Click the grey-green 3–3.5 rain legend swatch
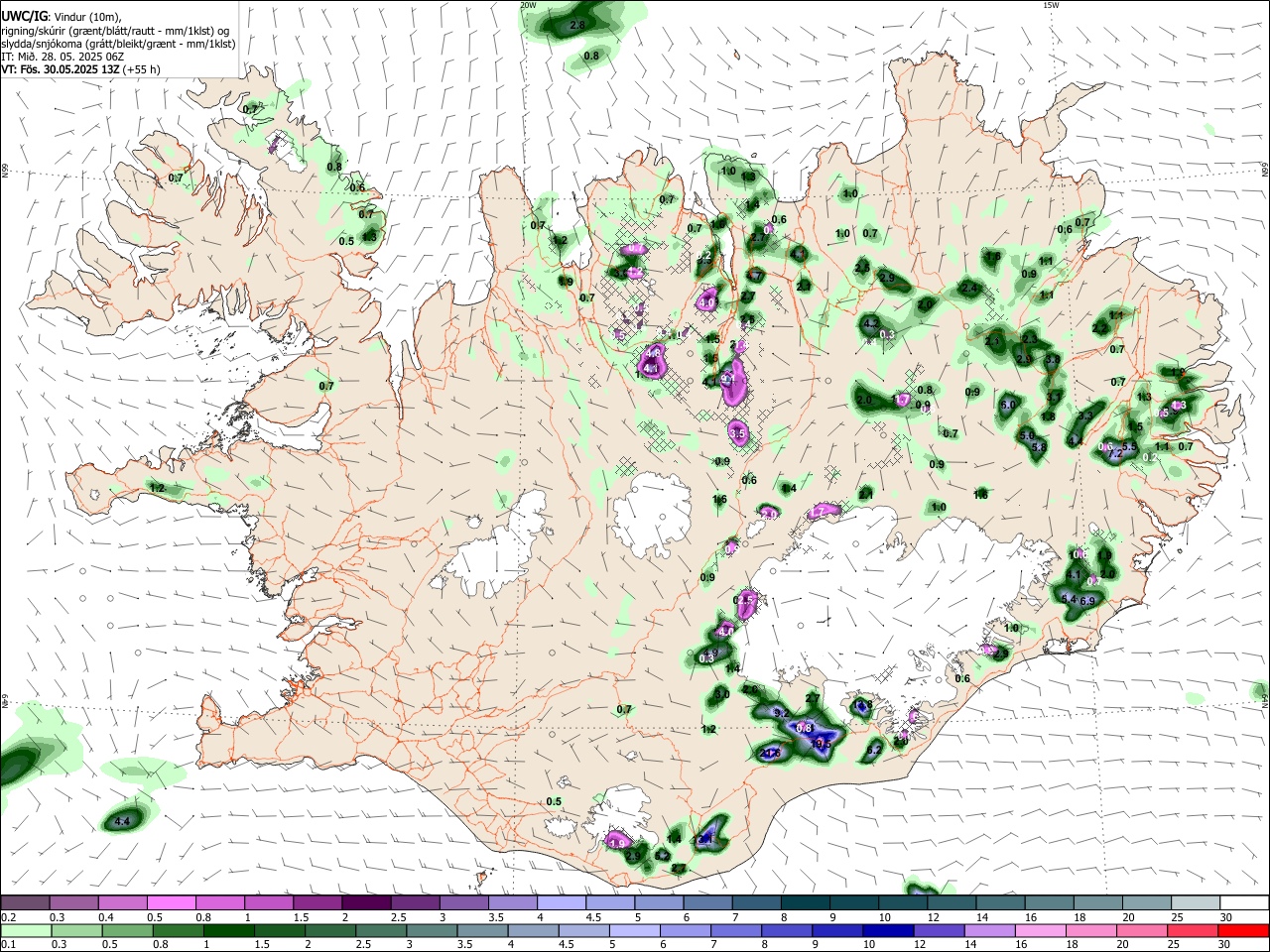This screenshot has height=952, width=1270. pyautogui.click(x=431, y=930)
